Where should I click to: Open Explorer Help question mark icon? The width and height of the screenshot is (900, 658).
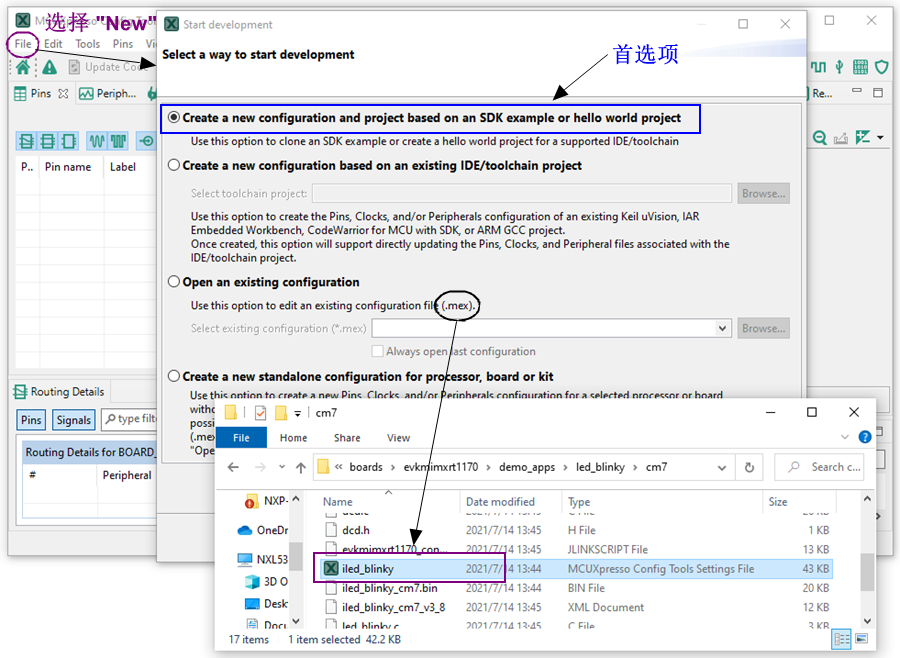pyautogui.click(x=864, y=437)
